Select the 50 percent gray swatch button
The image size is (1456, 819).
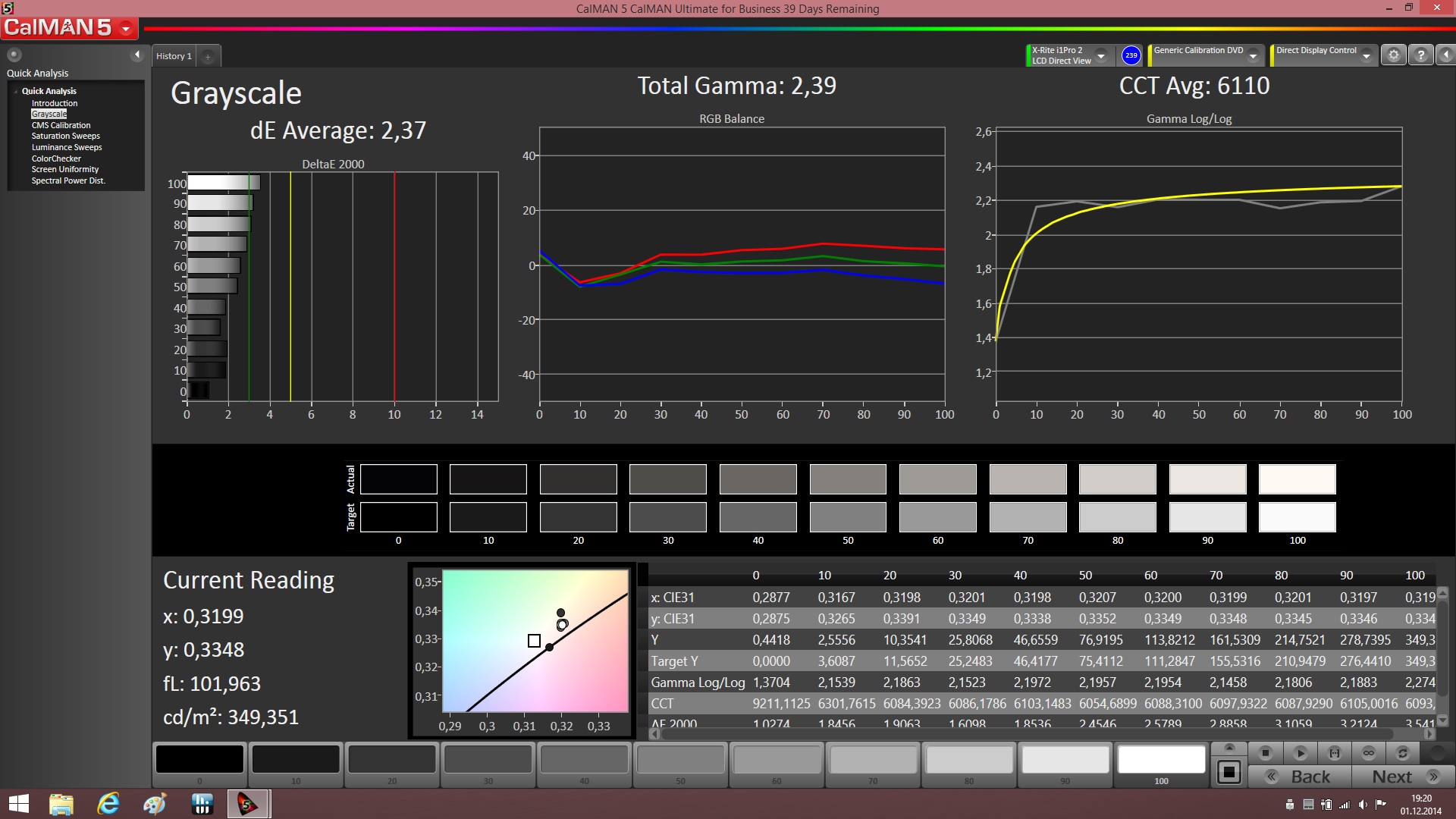pos(680,759)
